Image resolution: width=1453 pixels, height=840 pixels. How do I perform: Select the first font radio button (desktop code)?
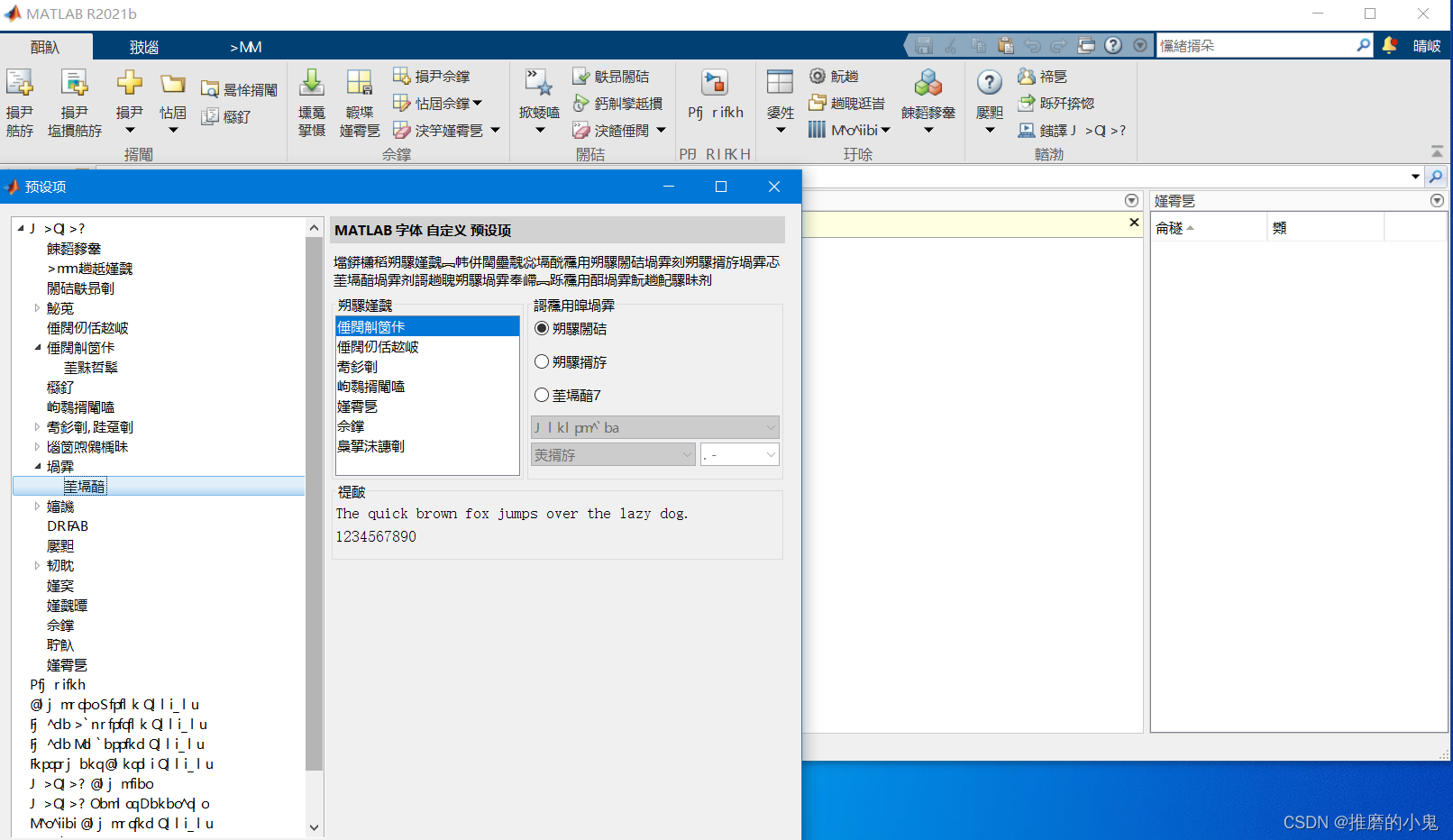[542, 328]
